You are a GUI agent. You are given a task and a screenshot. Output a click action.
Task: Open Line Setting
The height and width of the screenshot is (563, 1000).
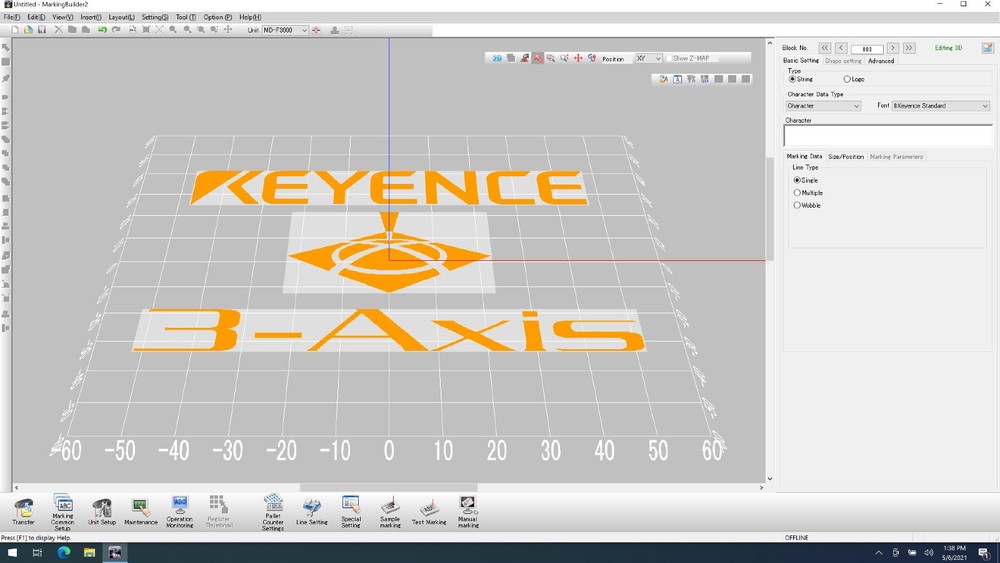(312, 512)
